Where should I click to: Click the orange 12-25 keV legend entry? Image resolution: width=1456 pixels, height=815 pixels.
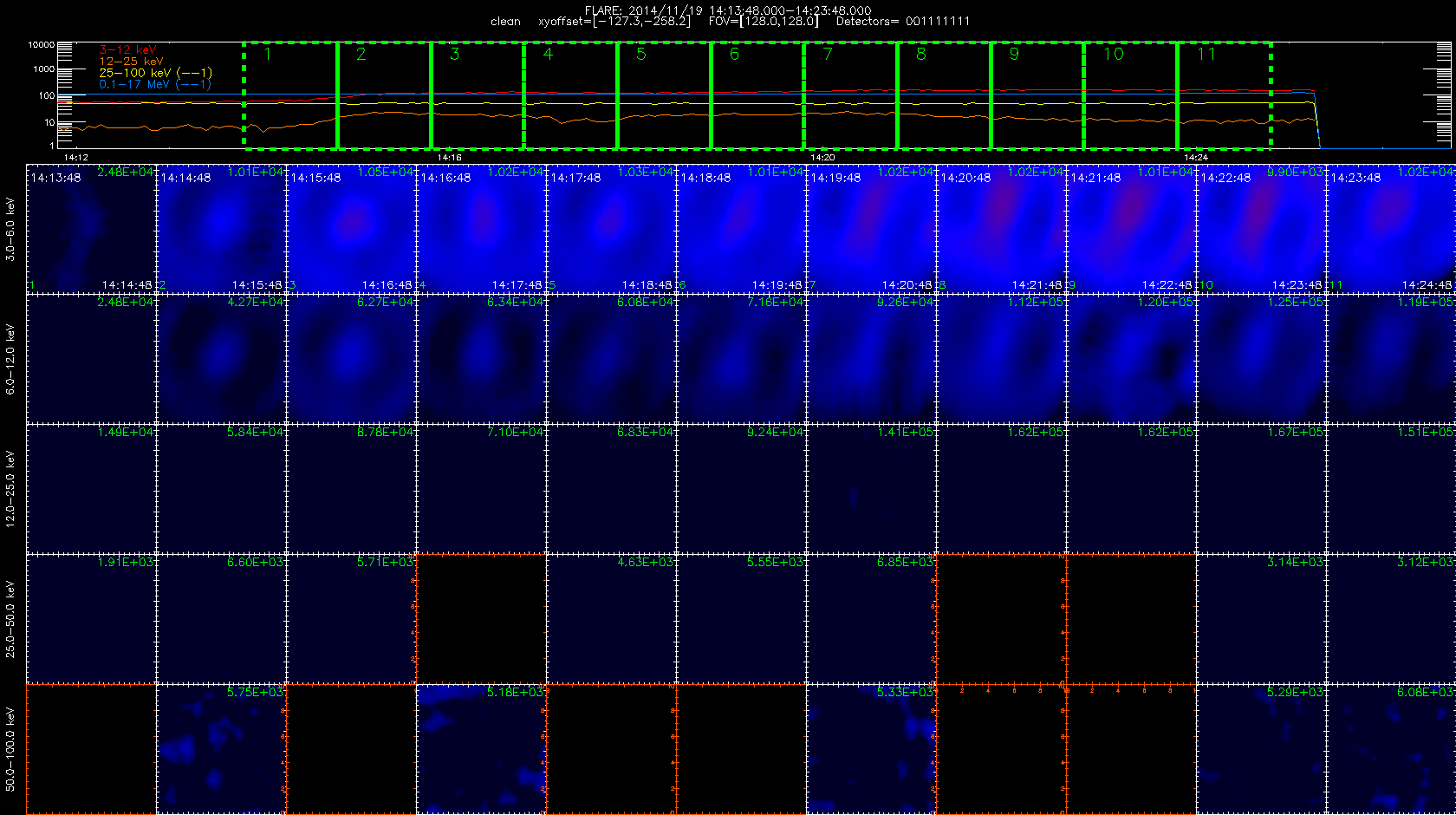point(131,62)
